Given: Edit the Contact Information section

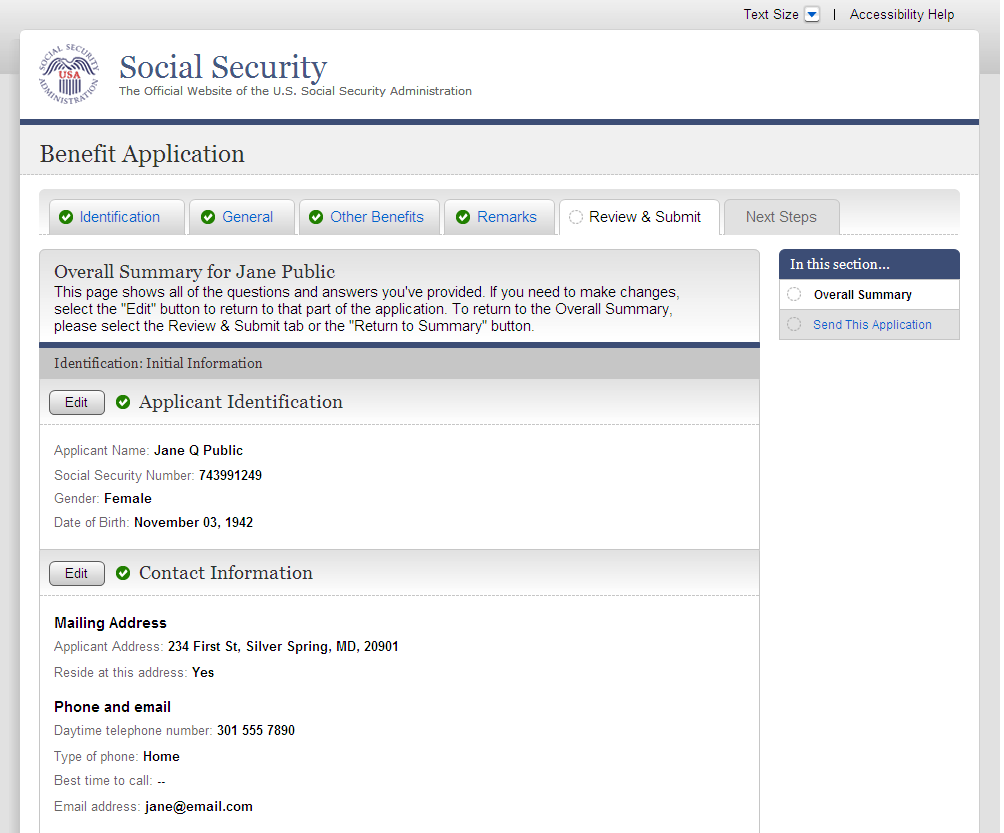Looking at the screenshot, I should (76, 573).
